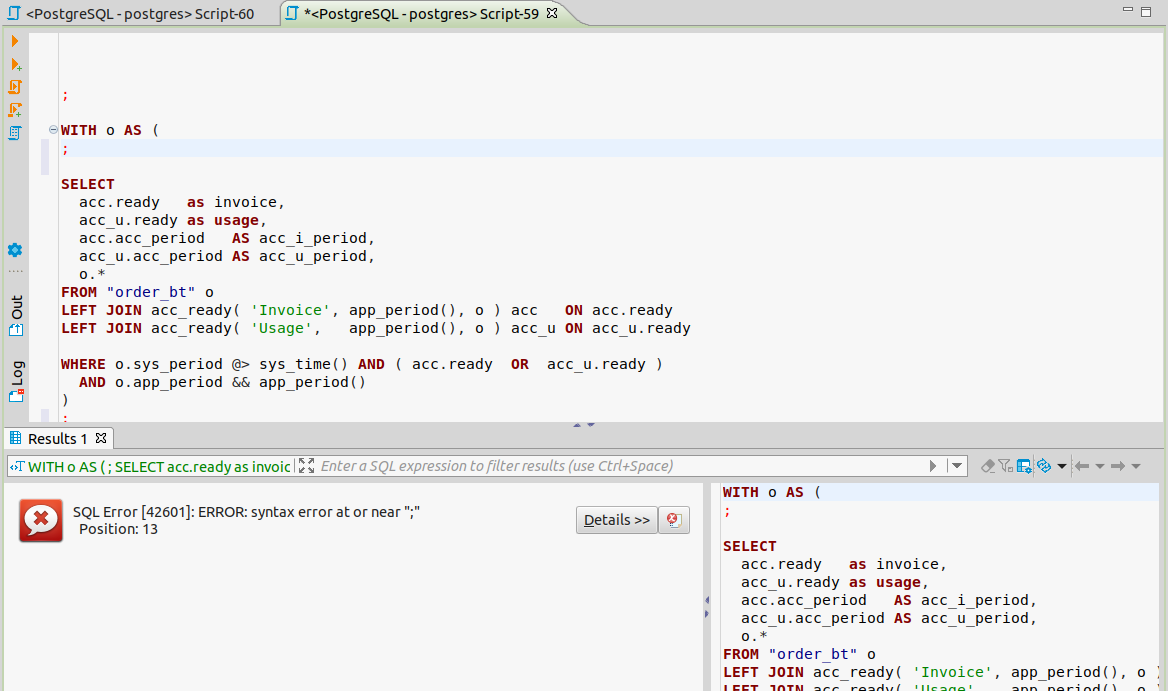The width and height of the screenshot is (1168, 691).
Task: Open the Log side panel
Action: pos(13,380)
